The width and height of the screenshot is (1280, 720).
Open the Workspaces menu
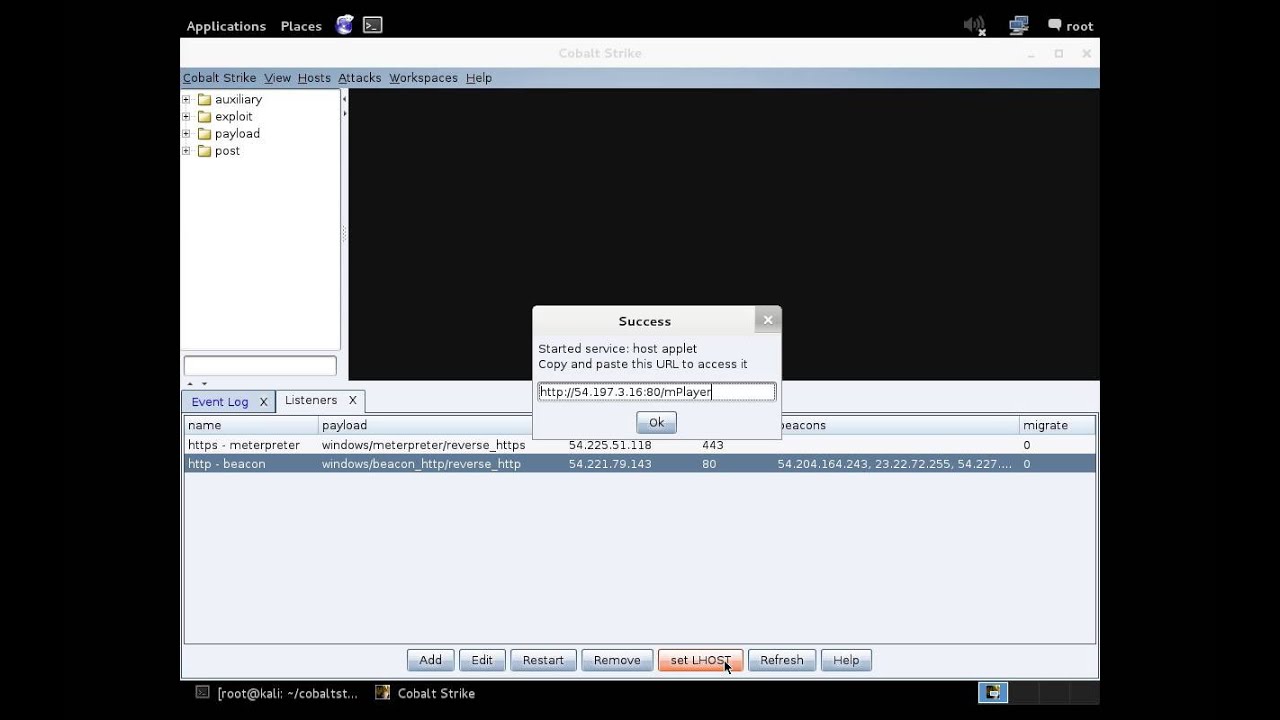click(423, 78)
